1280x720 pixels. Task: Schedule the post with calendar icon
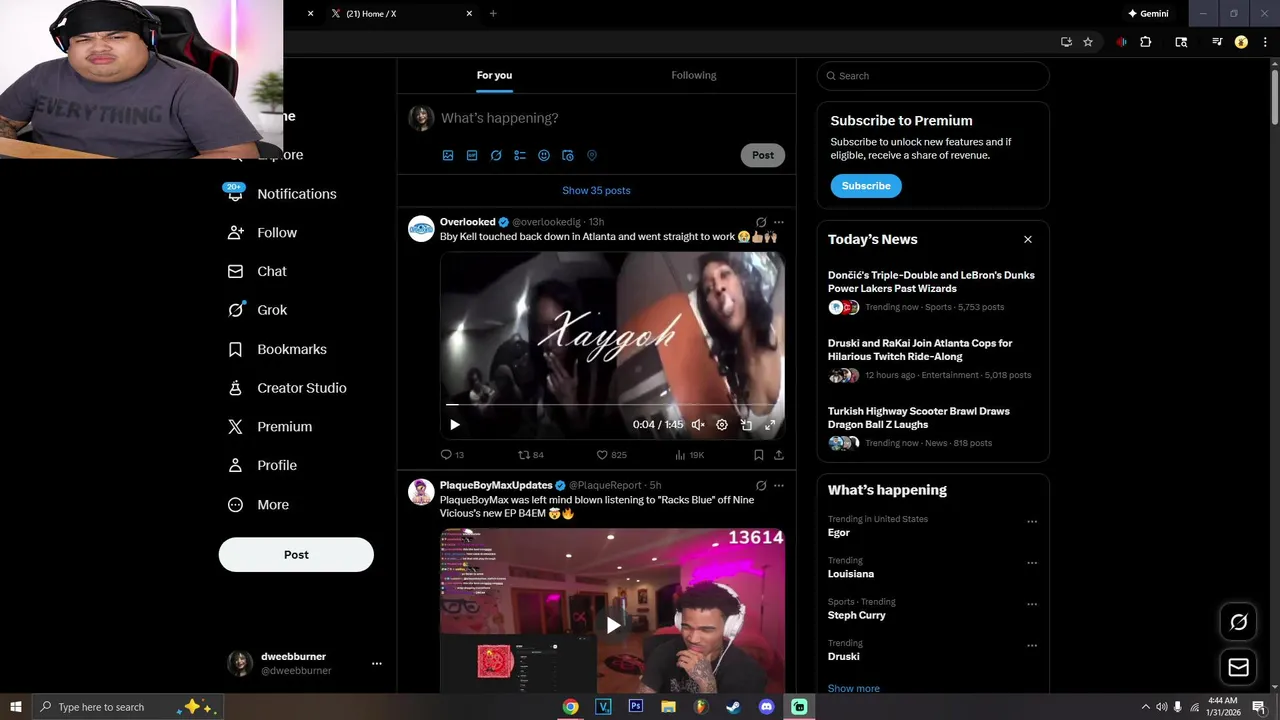click(x=568, y=155)
